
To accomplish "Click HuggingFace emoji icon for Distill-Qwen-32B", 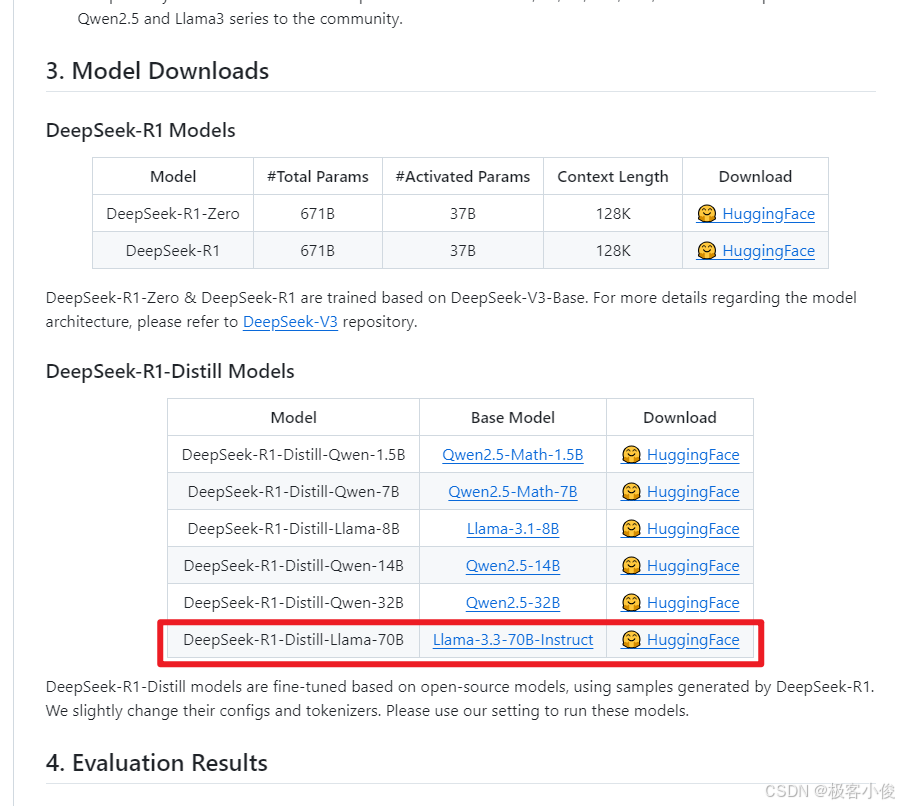I will click(631, 602).
